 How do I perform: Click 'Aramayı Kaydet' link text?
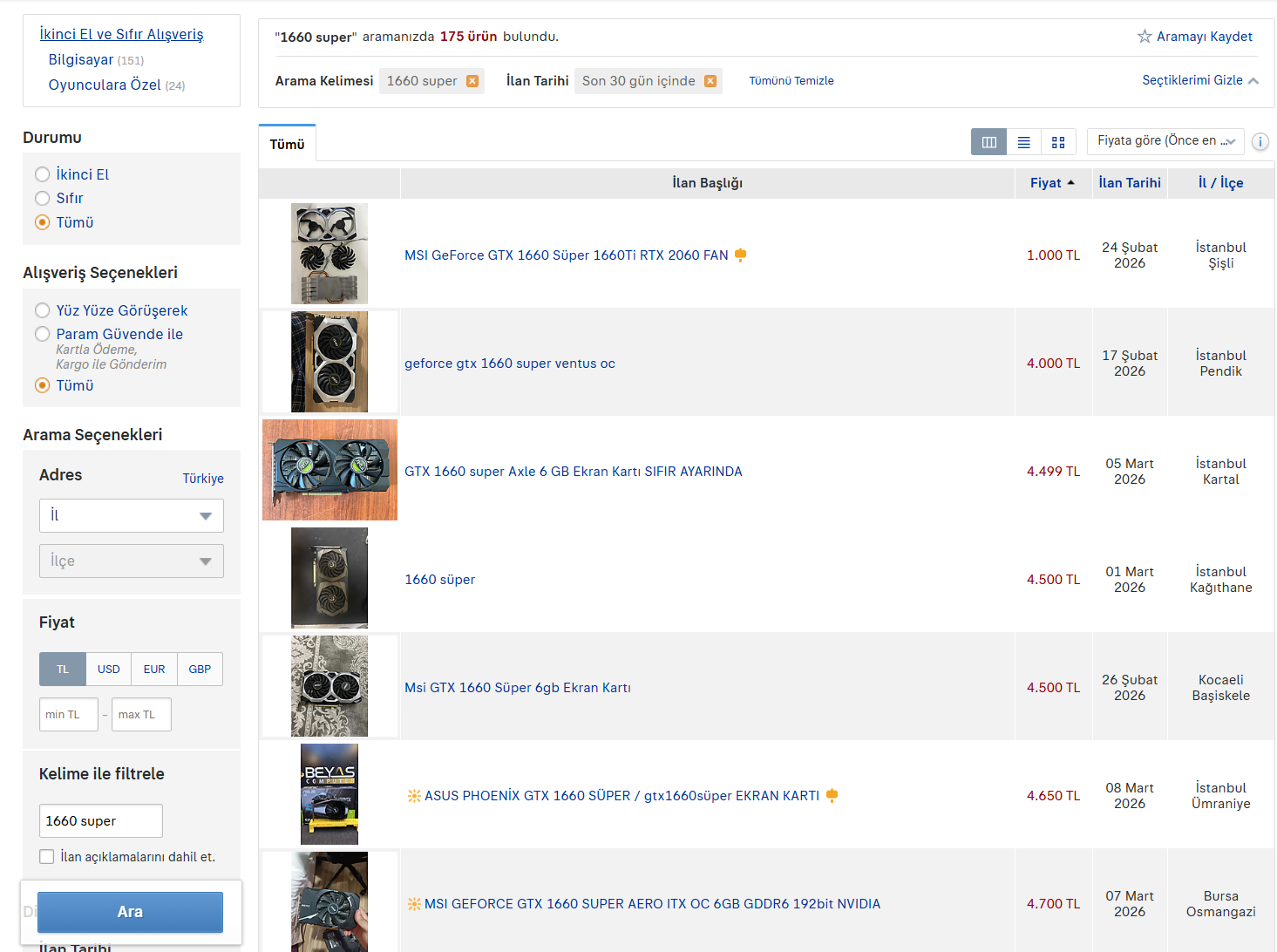1204,37
